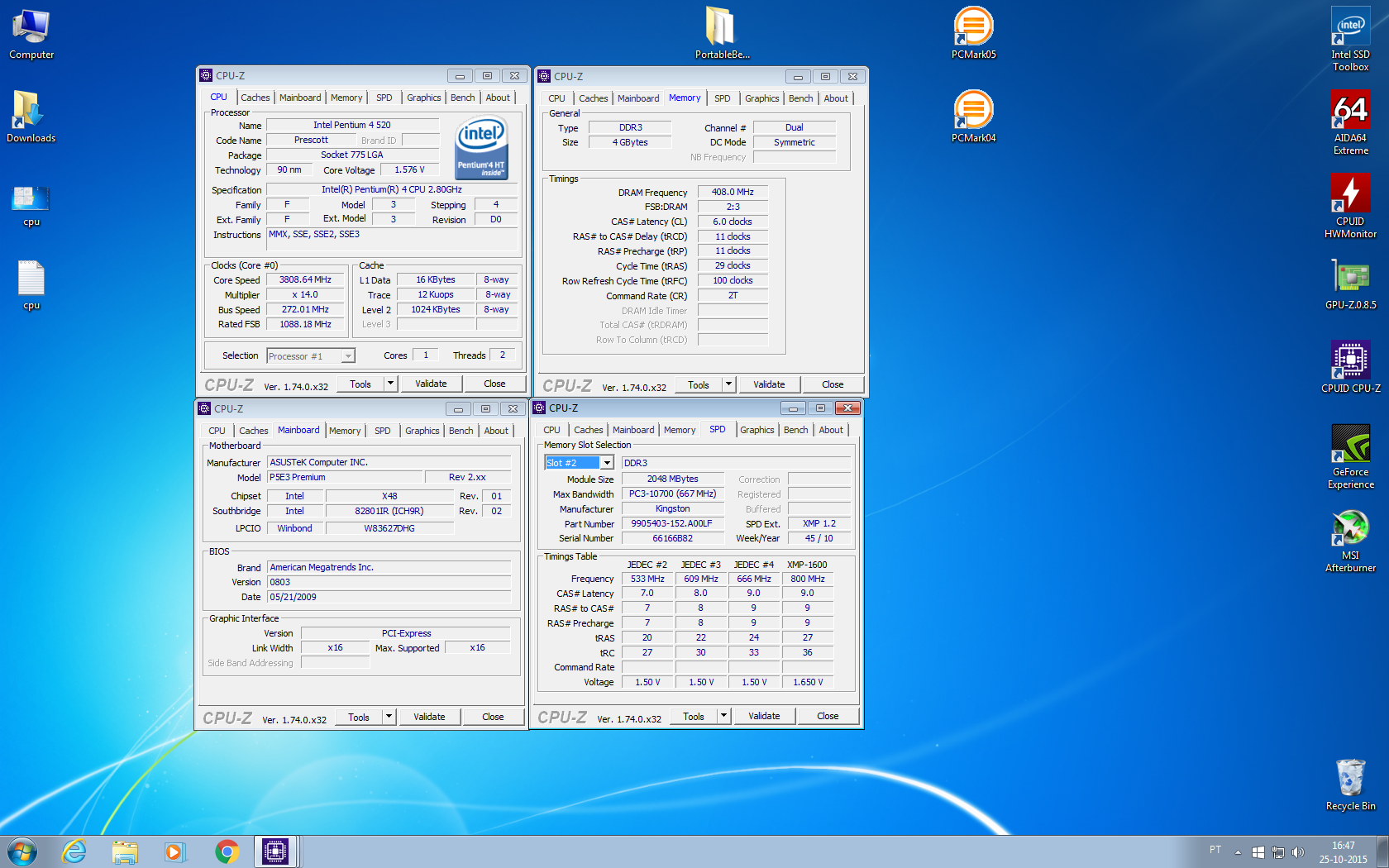Viewport: 1389px width, 868px height.
Task: Launch AIDA64 Extreme shortcut
Action: (x=1350, y=122)
